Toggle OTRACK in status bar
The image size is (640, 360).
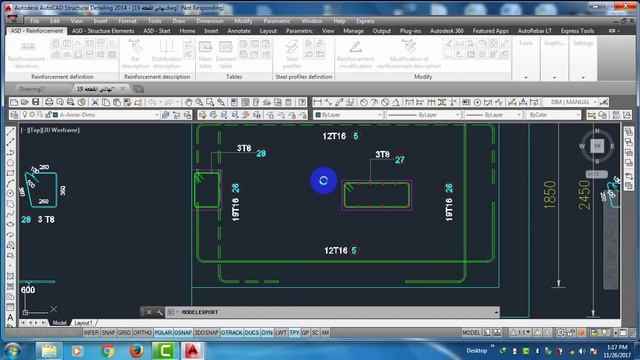tap(231, 333)
